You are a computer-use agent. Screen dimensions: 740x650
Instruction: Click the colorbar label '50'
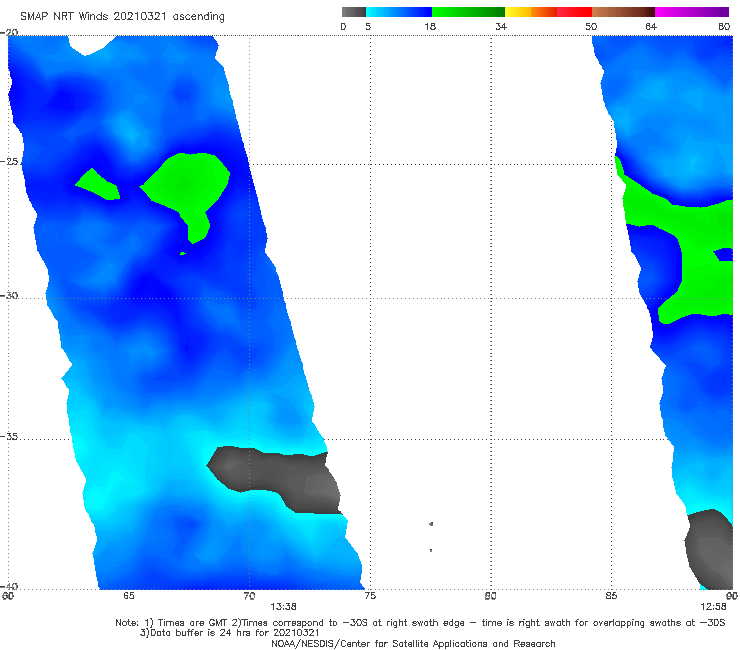pyautogui.click(x=591, y=26)
